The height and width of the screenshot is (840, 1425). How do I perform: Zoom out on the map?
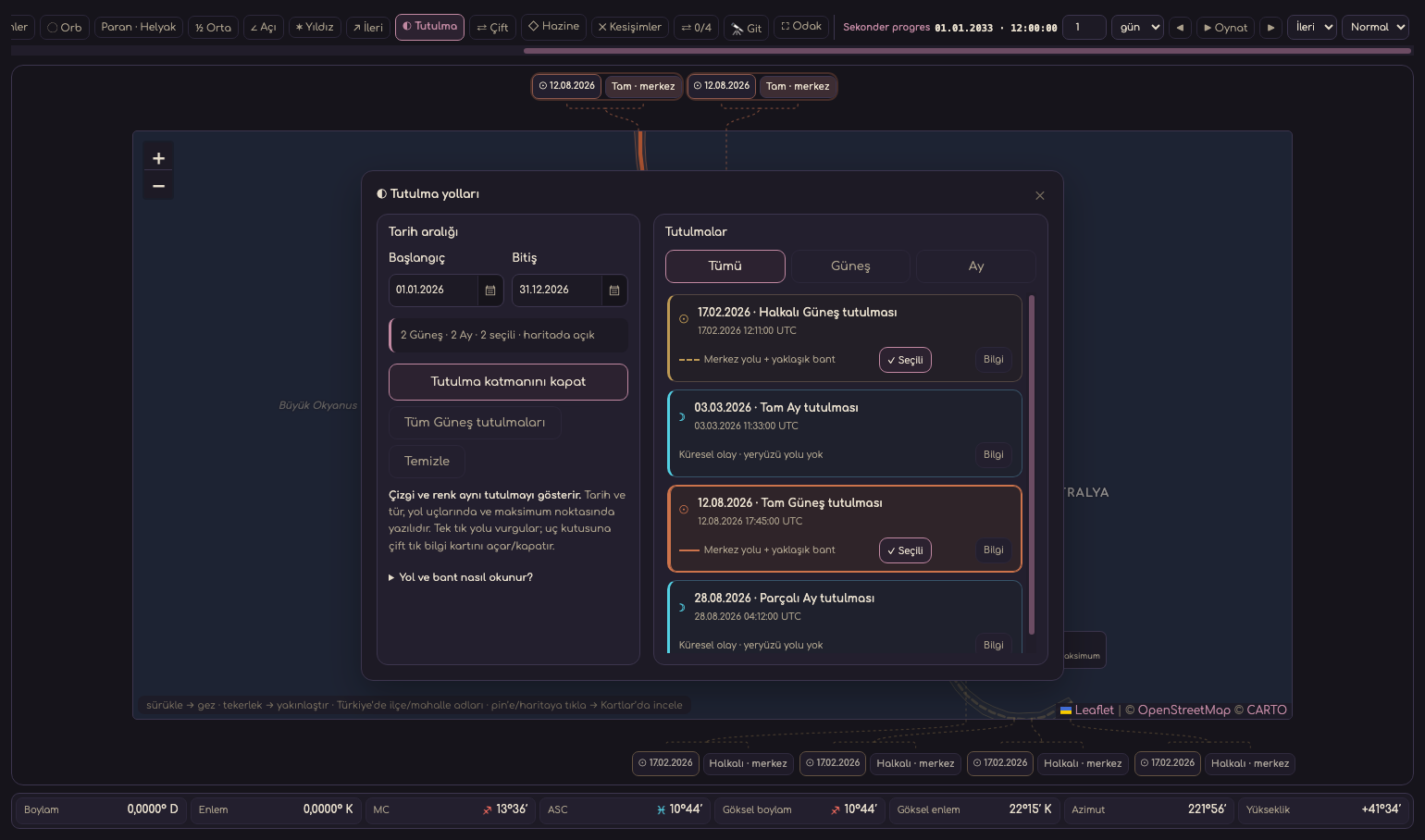(159, 186)
